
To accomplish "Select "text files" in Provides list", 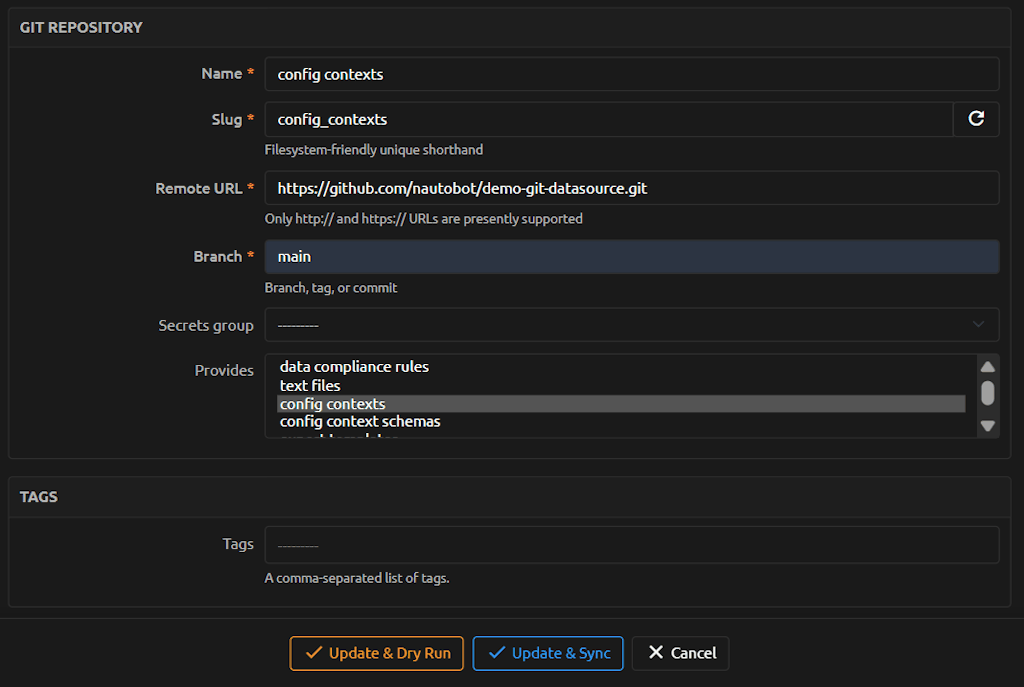I will (x=310, y=386).
